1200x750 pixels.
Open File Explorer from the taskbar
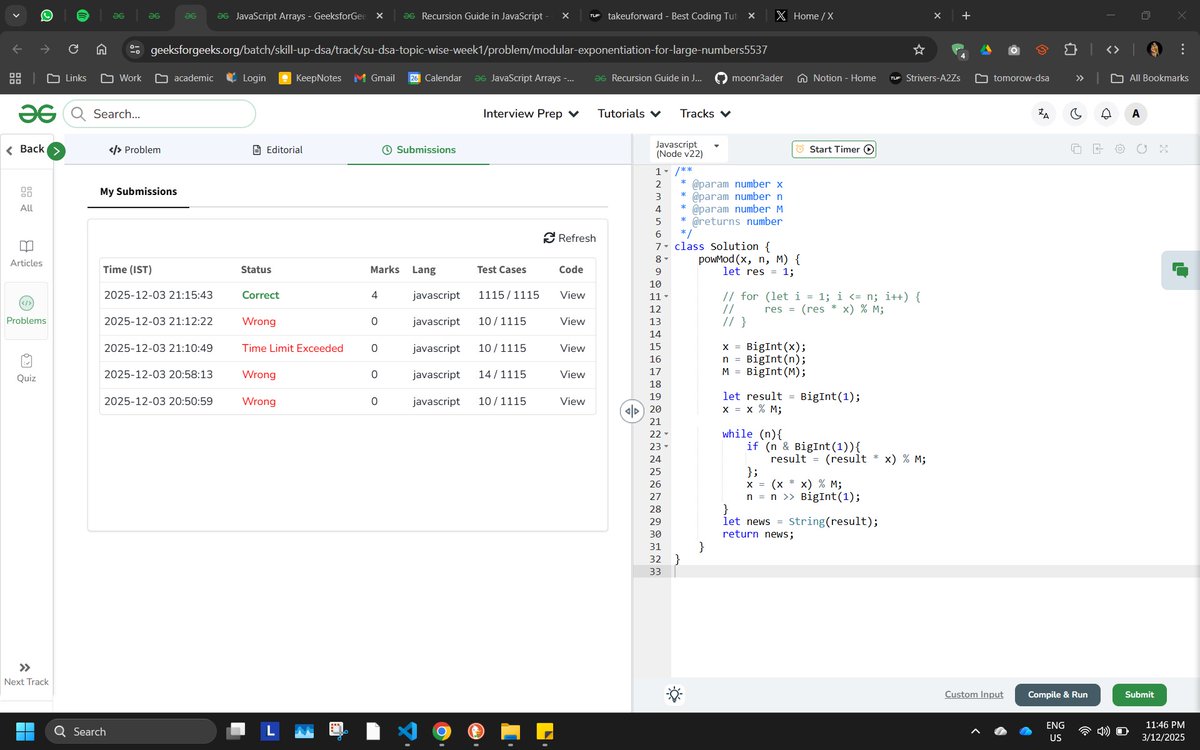pyautogui.click(x=510, y=731)
